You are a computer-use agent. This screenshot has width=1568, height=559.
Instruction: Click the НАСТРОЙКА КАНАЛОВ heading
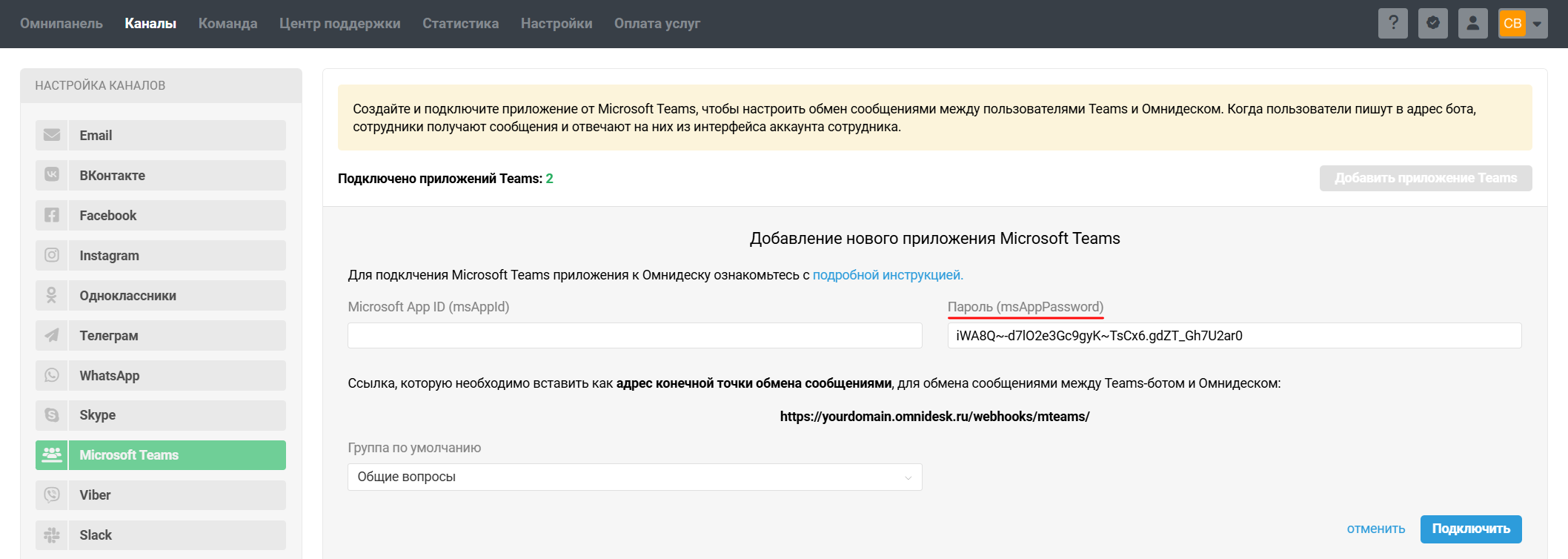click(x=100, y=85)
